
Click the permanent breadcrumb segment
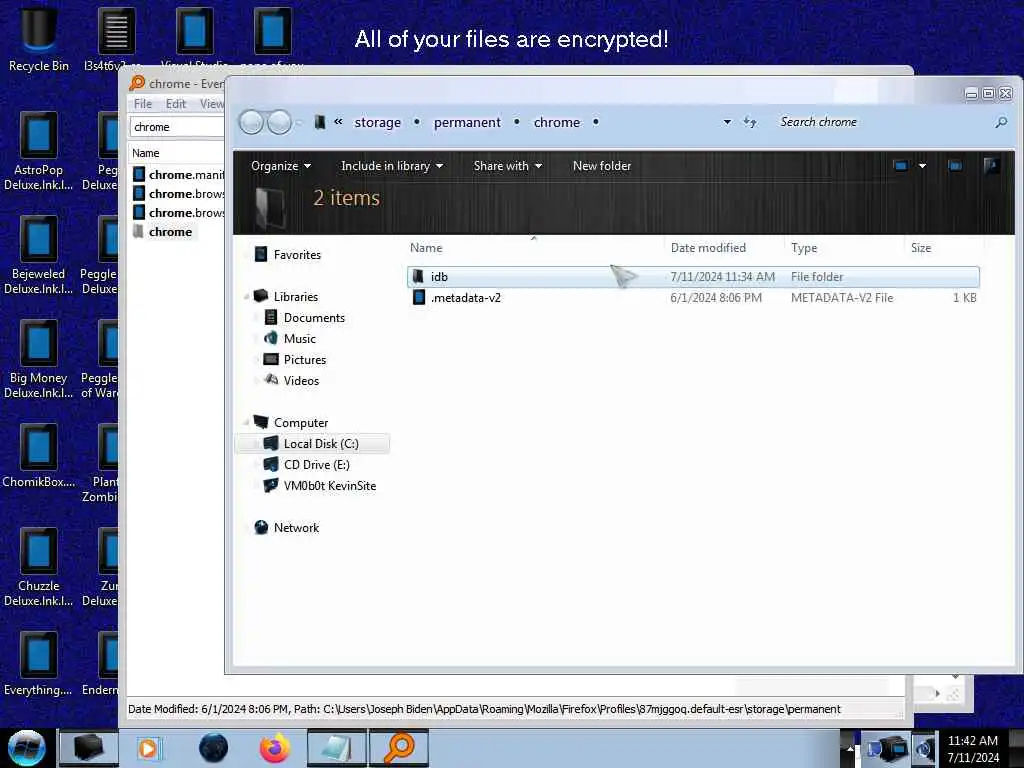coord(467,122)
